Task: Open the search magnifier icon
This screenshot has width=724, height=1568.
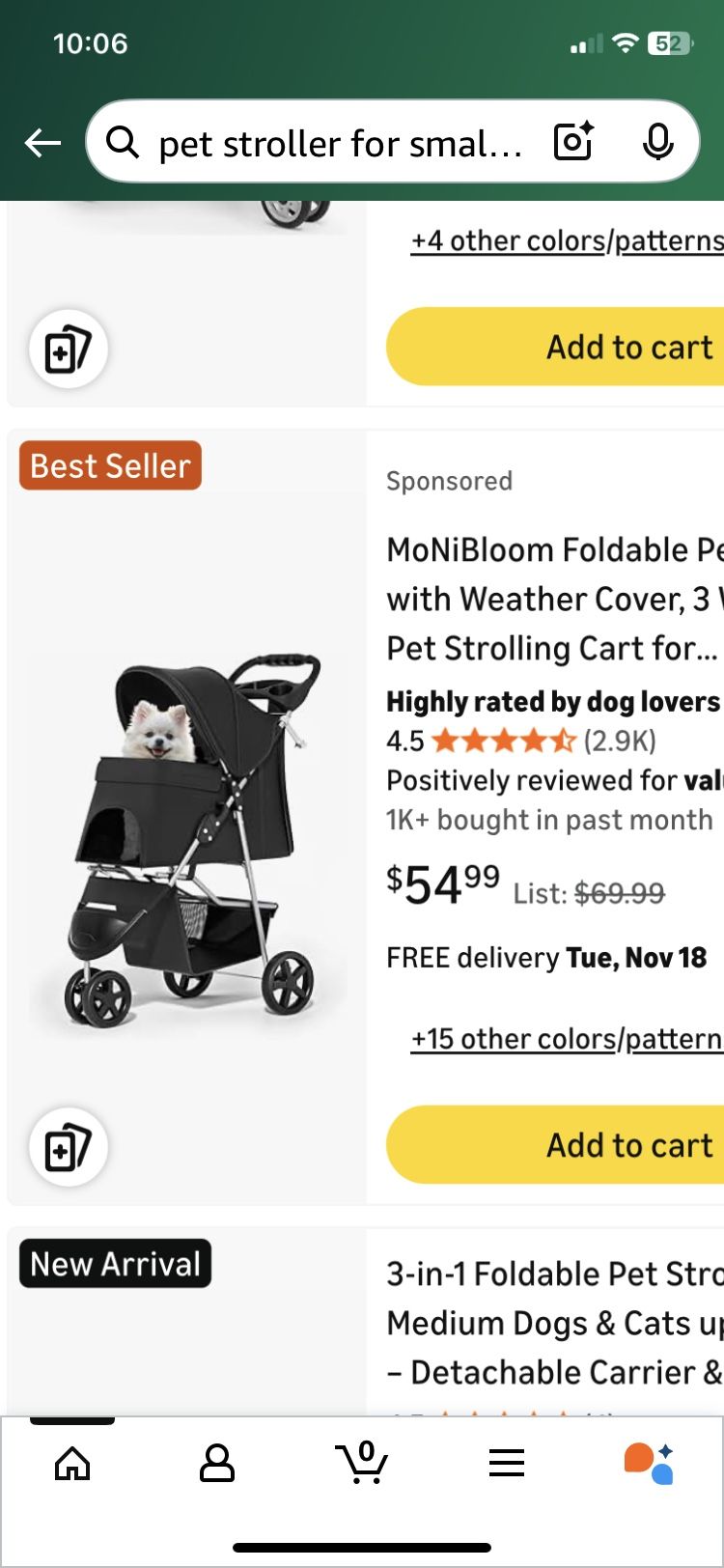Action: [124, 141]
